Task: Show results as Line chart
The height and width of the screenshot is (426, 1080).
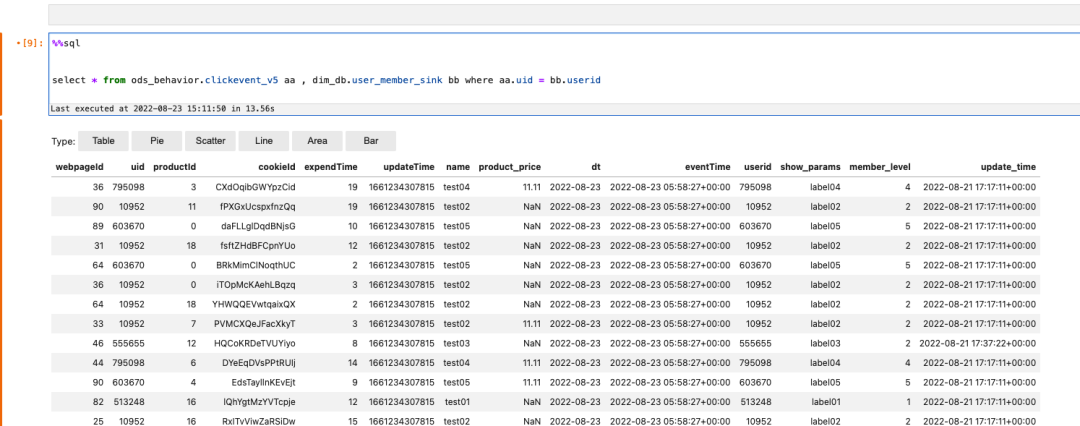Action: (x=264, y=142)
